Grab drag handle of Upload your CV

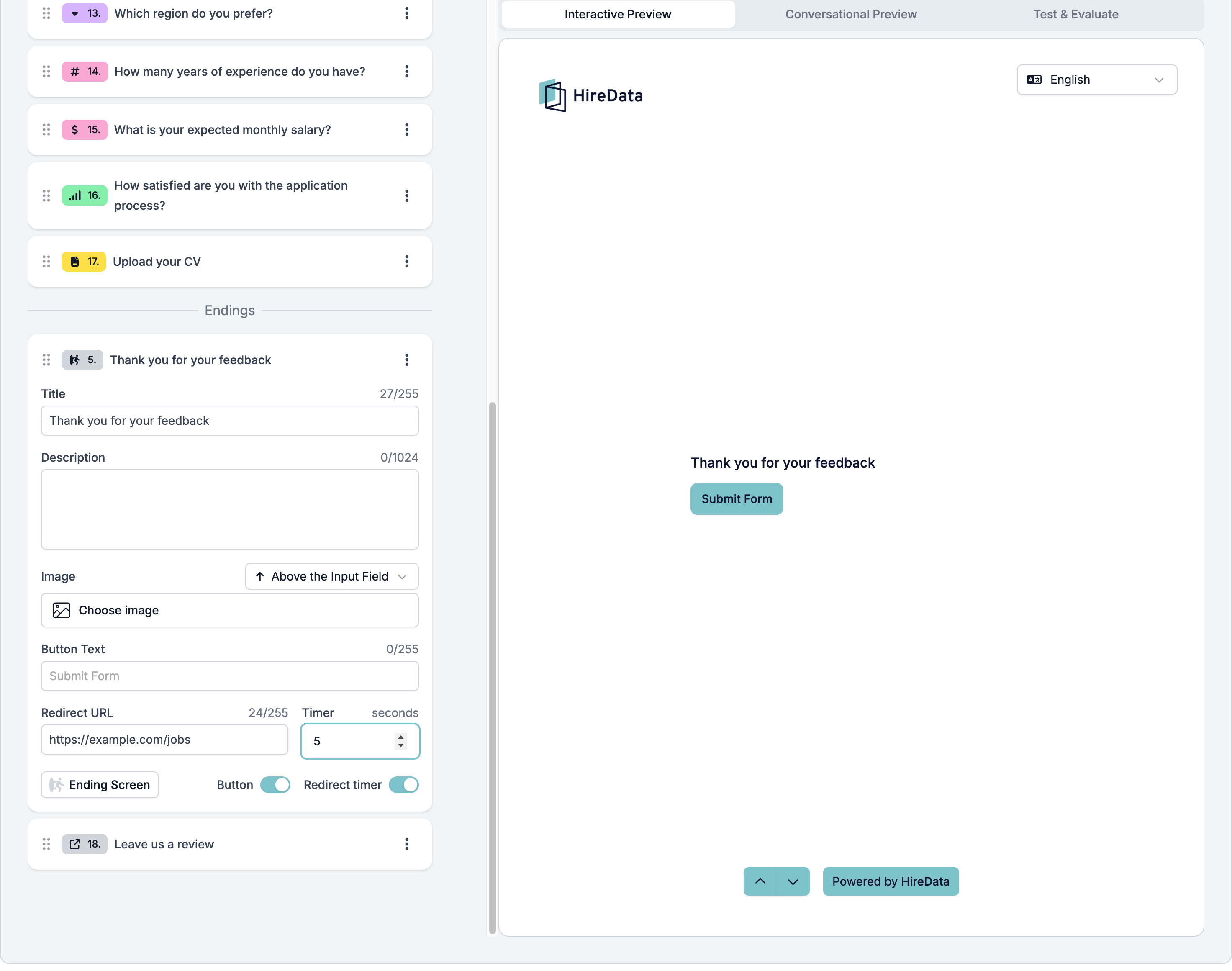(46, 262)
